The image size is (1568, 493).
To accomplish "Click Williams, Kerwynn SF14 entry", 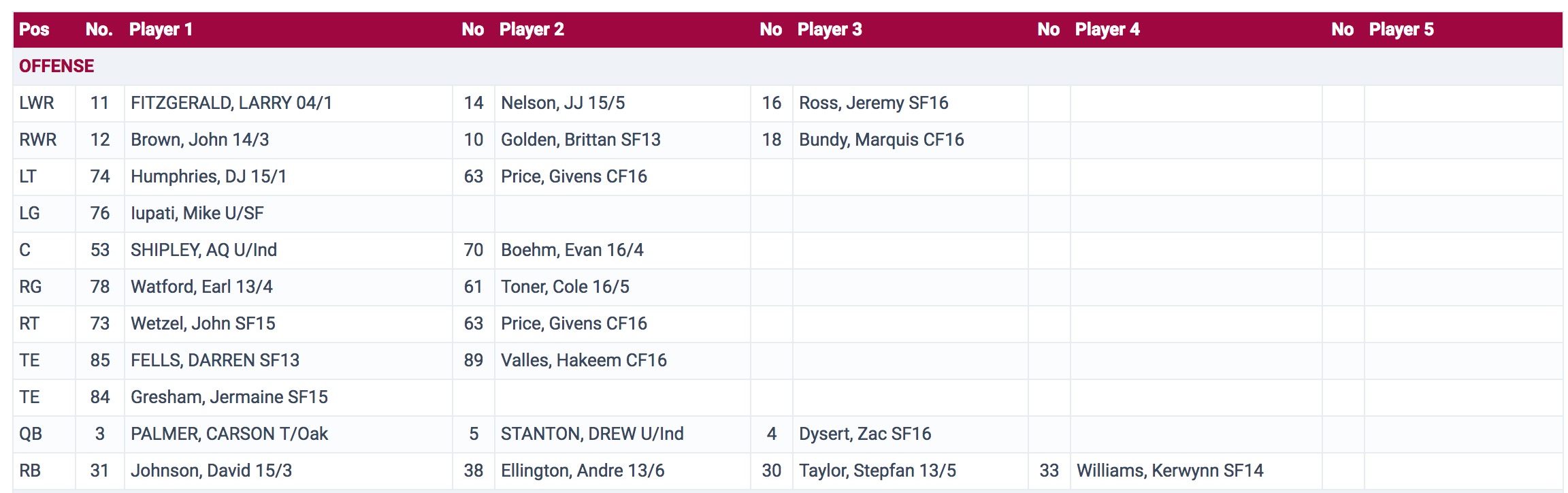I will (x=1169, y=471).
